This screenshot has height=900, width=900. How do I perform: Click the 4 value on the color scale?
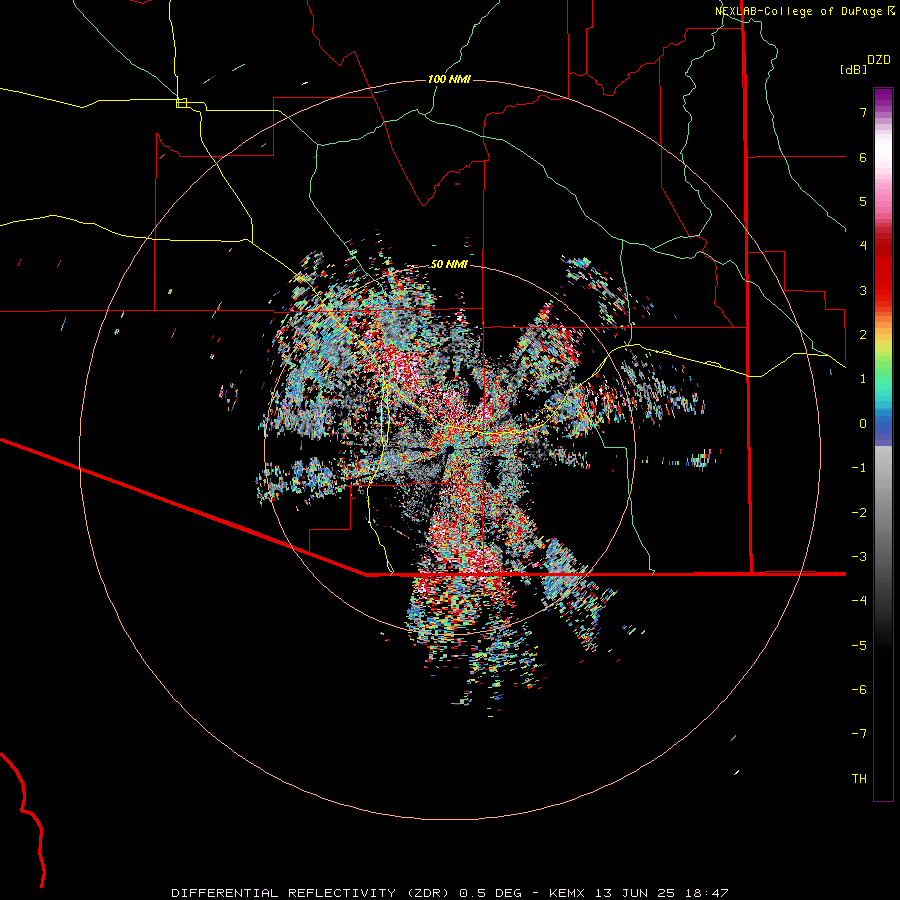click(x=863, y=246)
